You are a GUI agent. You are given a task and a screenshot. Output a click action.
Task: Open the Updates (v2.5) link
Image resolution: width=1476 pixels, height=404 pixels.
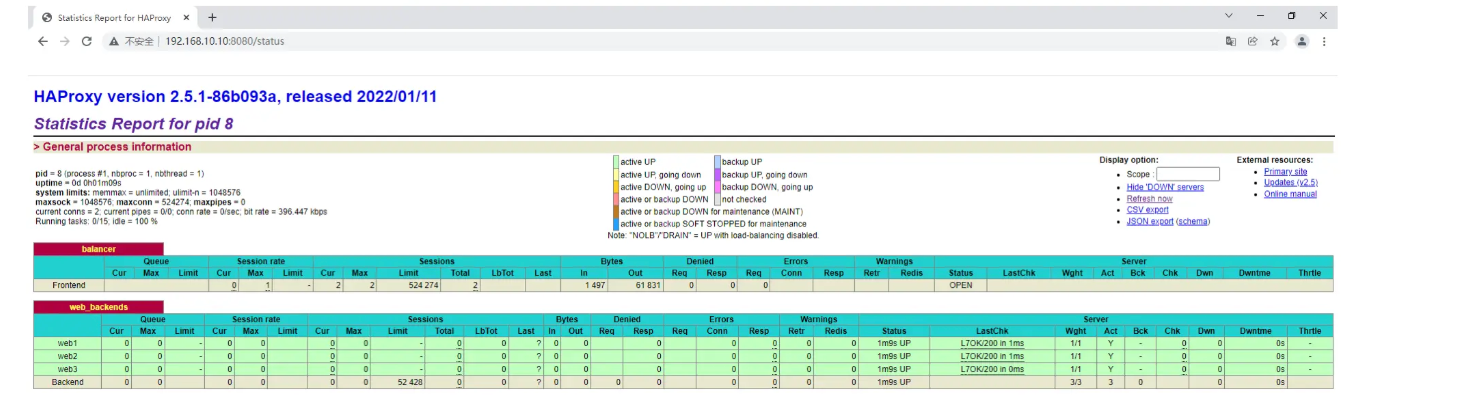1290,183
